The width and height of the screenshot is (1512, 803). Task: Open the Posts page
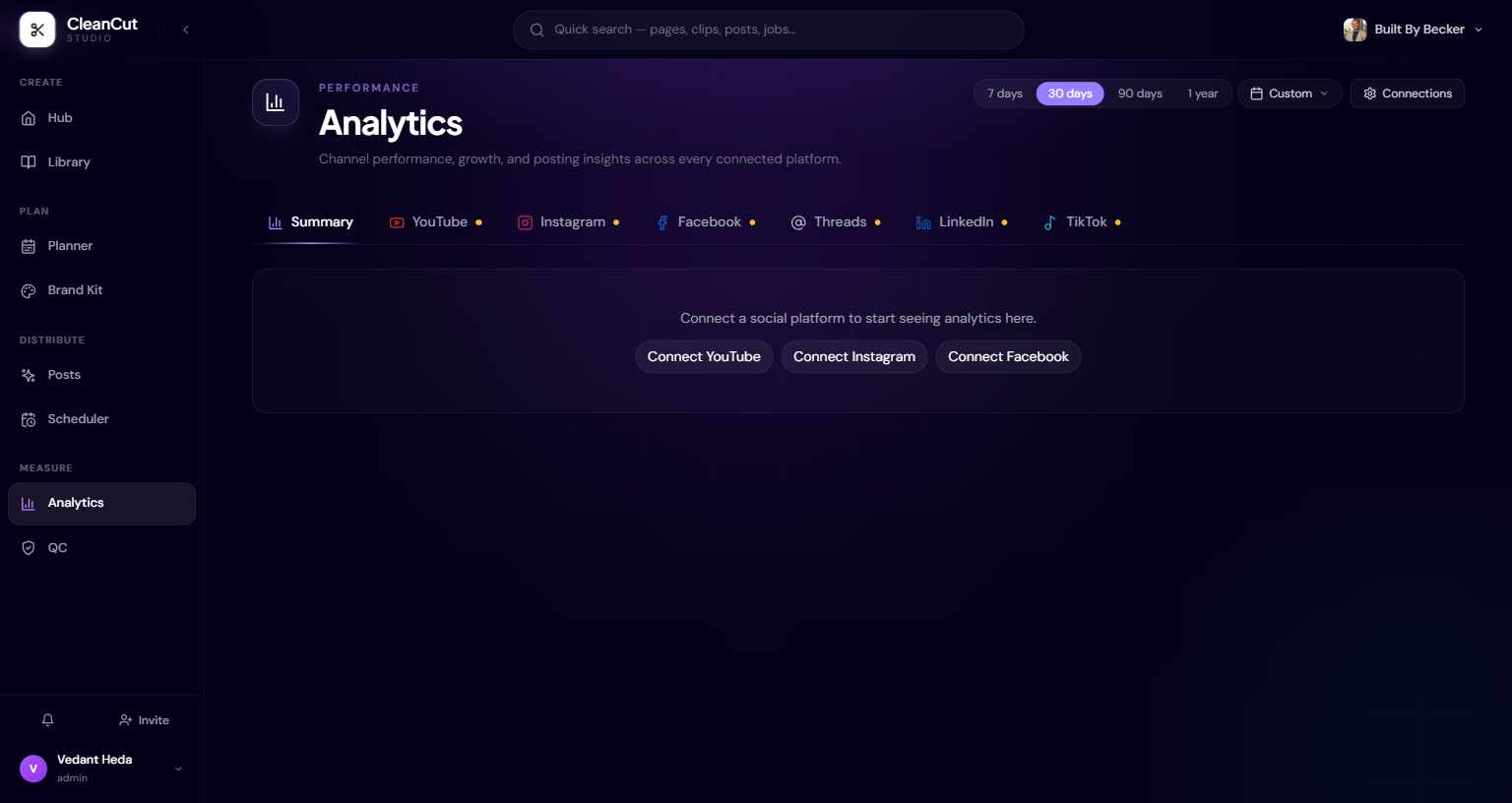[x=101, y=375]
